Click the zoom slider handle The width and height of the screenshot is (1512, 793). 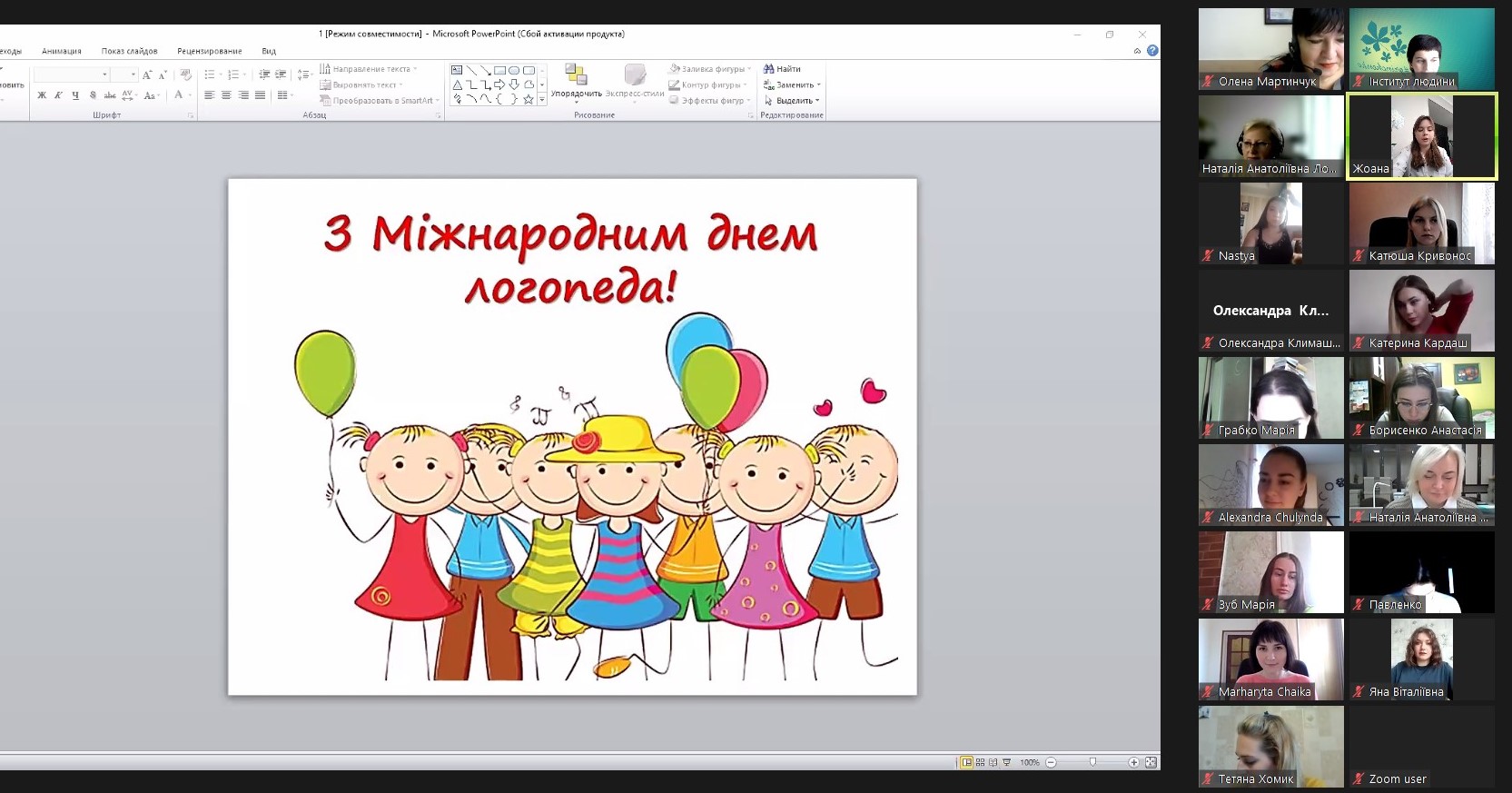[1092, 762]
